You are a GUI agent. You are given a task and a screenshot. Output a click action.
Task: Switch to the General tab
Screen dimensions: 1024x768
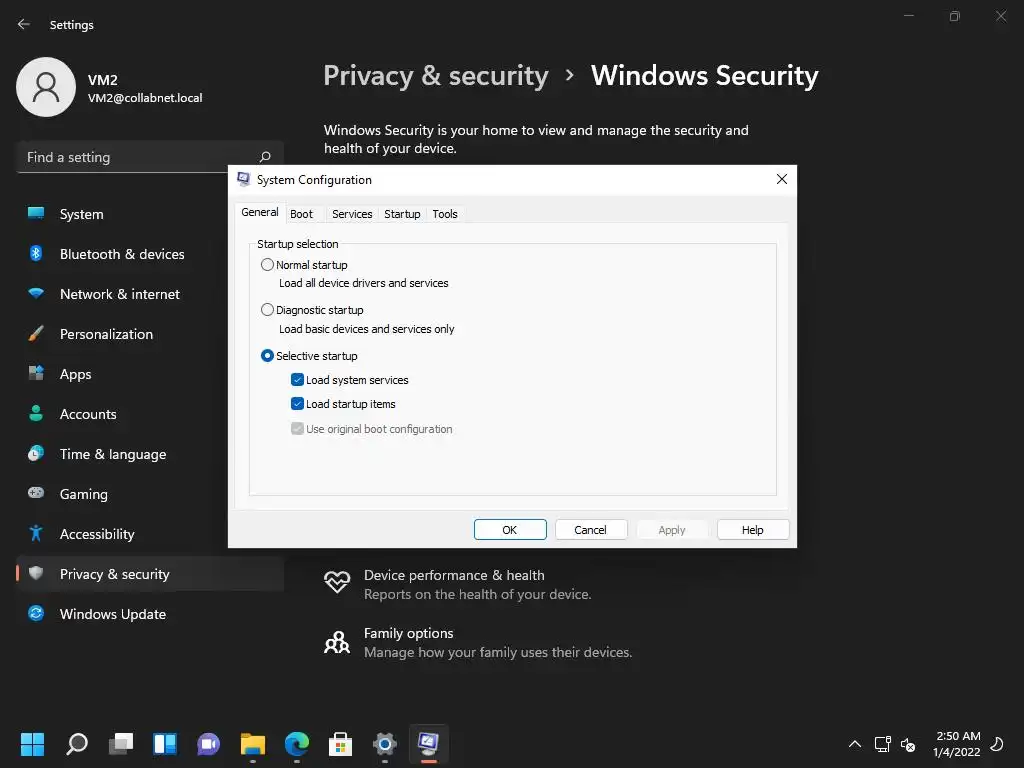[x=259, y=212]
